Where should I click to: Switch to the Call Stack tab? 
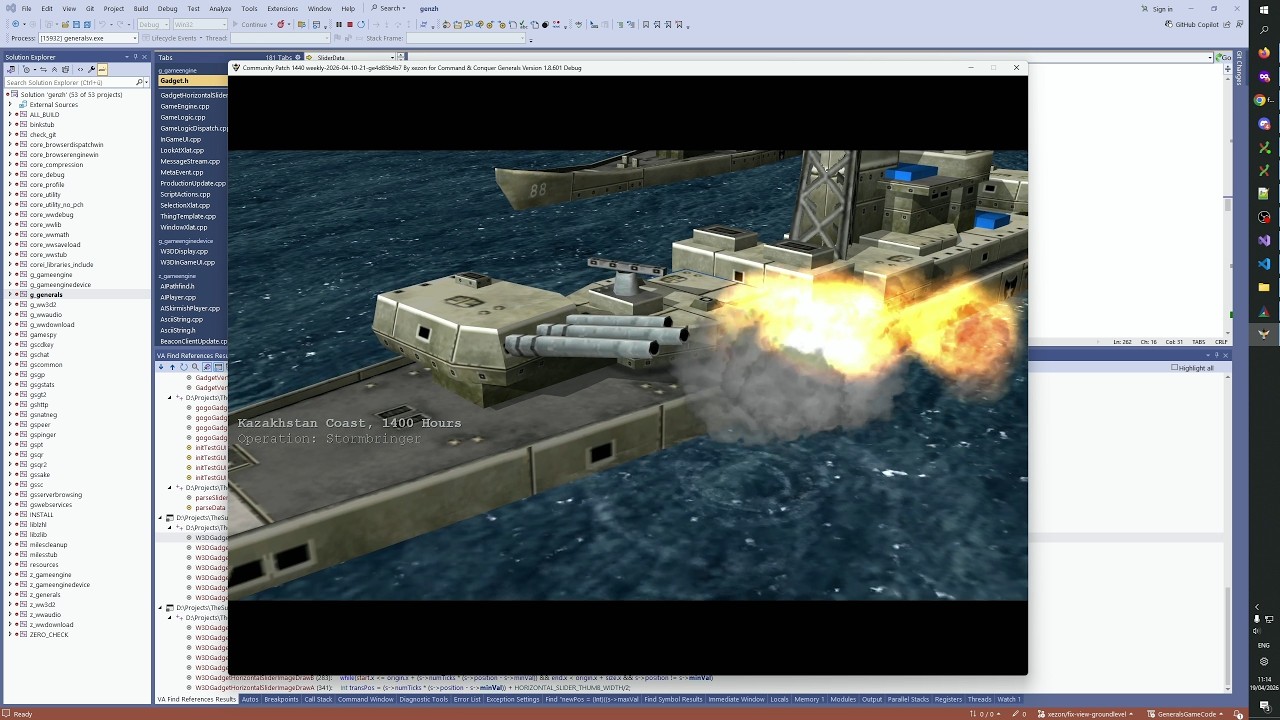(x=318, y=700)
